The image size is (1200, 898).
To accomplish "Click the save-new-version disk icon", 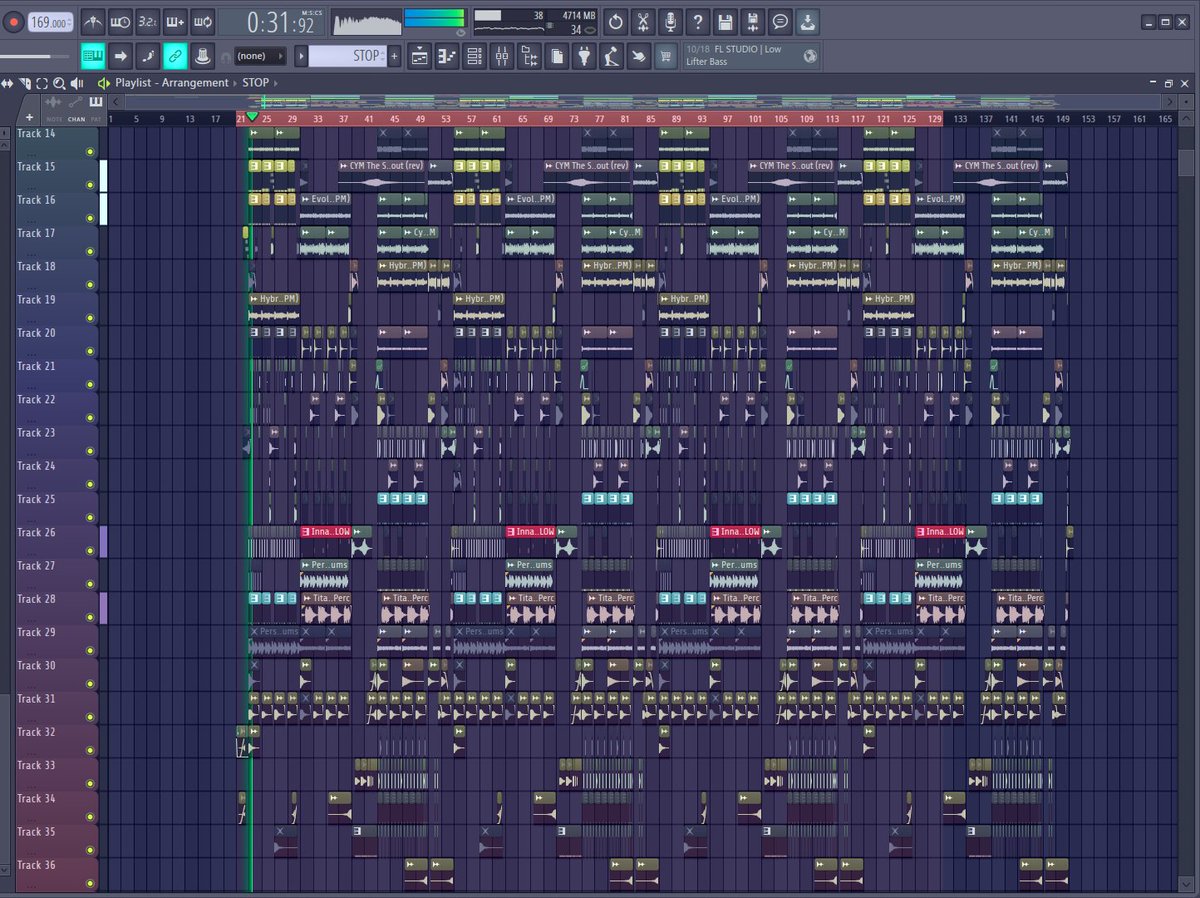I will click(752, 21).
